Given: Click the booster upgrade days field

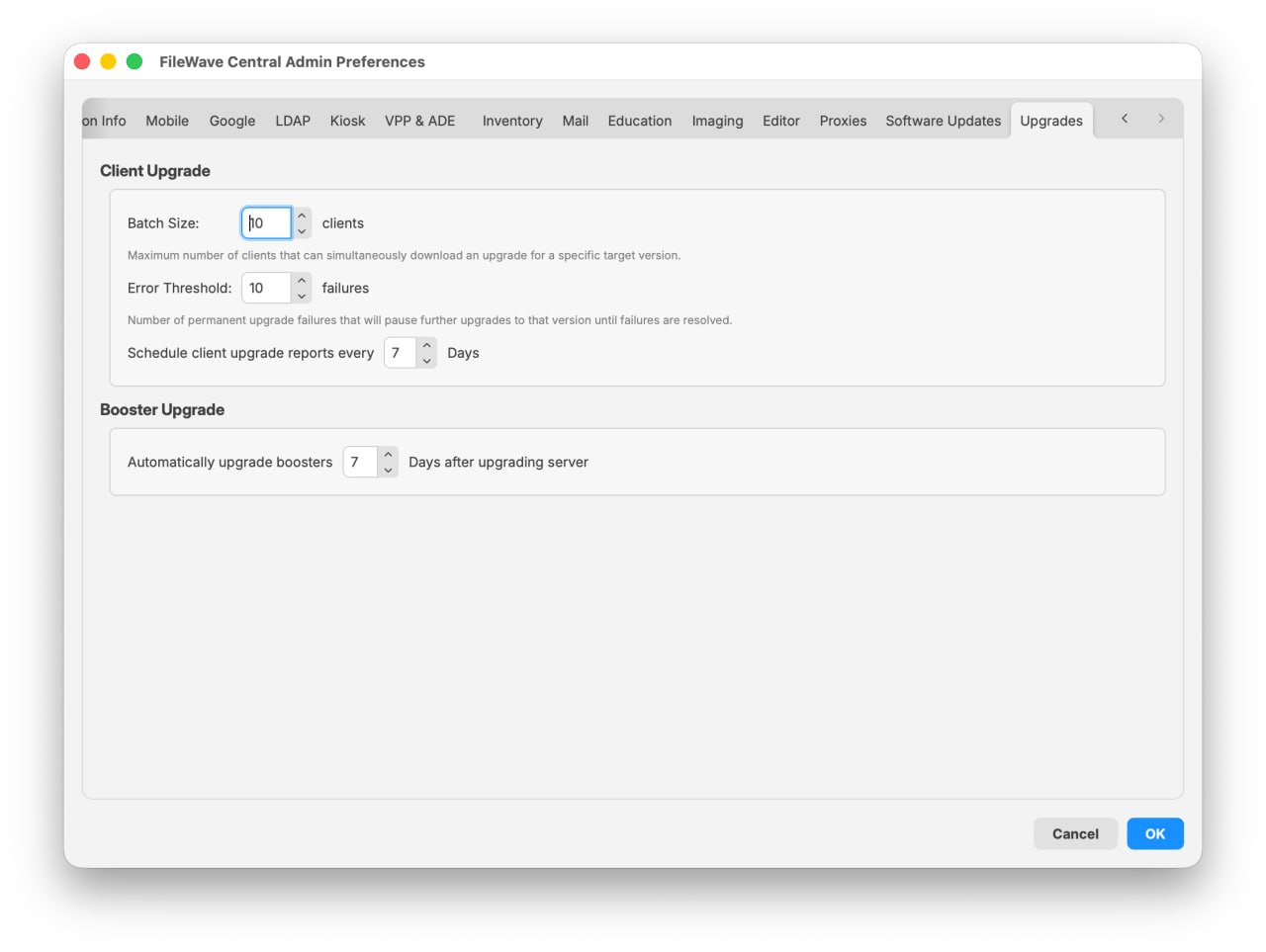Looking at the screenshot, I should [x=361, y=462].
